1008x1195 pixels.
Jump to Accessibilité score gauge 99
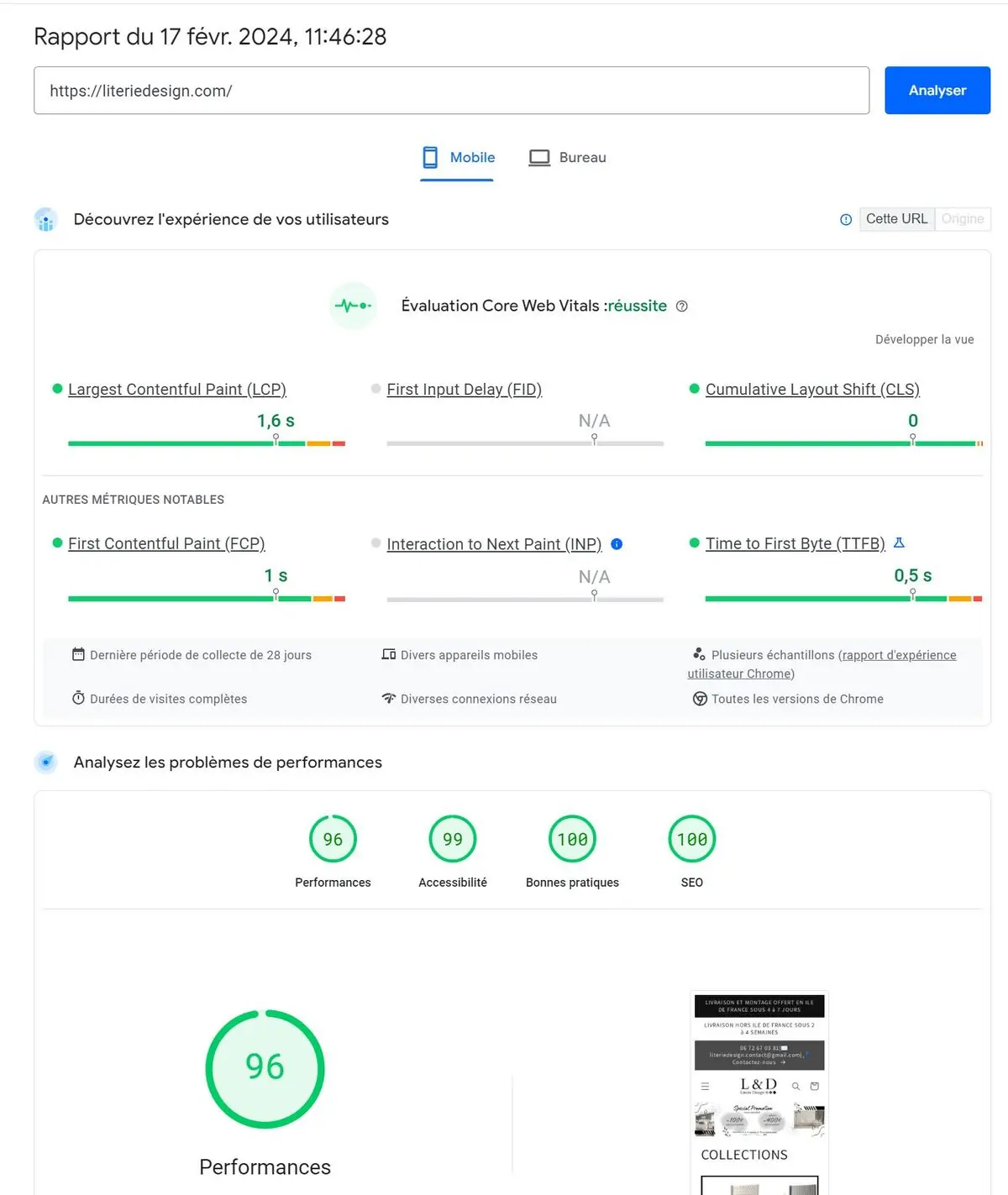click(453, 839)
